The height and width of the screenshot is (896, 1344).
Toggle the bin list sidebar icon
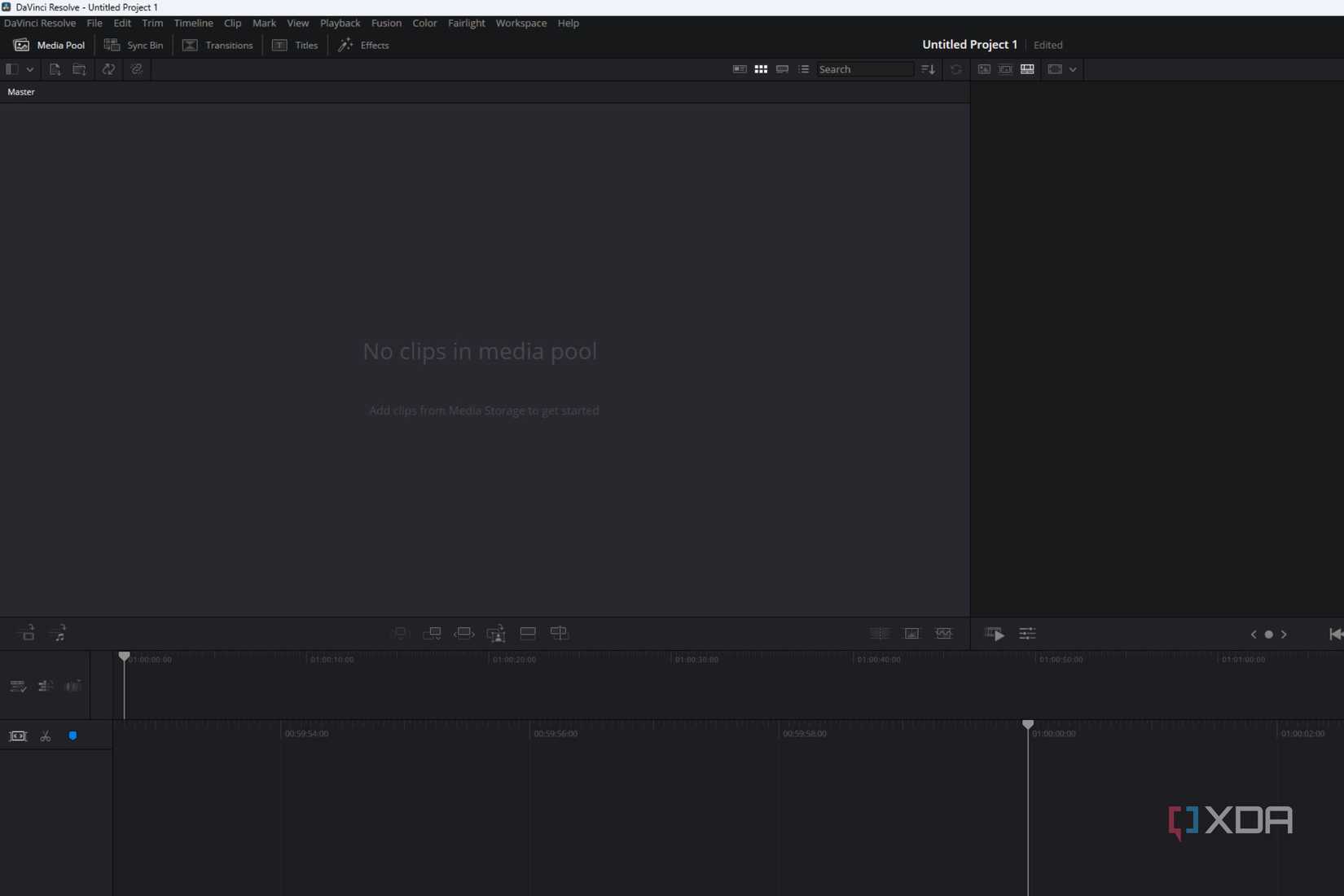point(12,69)
